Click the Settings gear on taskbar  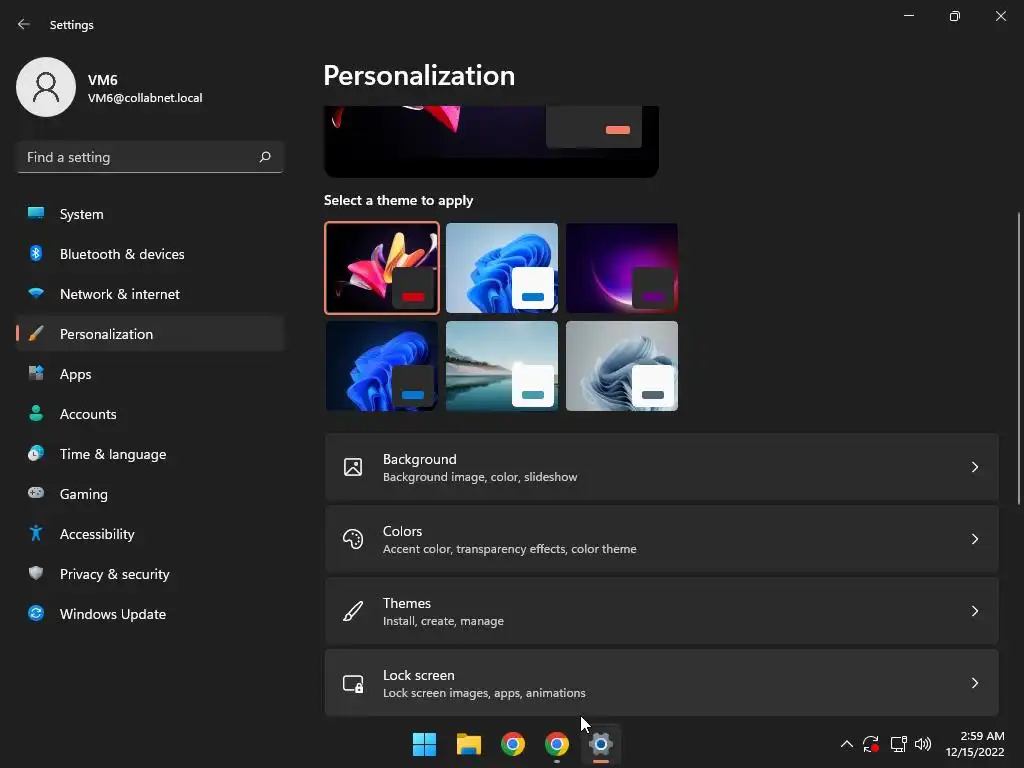click(x=601, y=744)
